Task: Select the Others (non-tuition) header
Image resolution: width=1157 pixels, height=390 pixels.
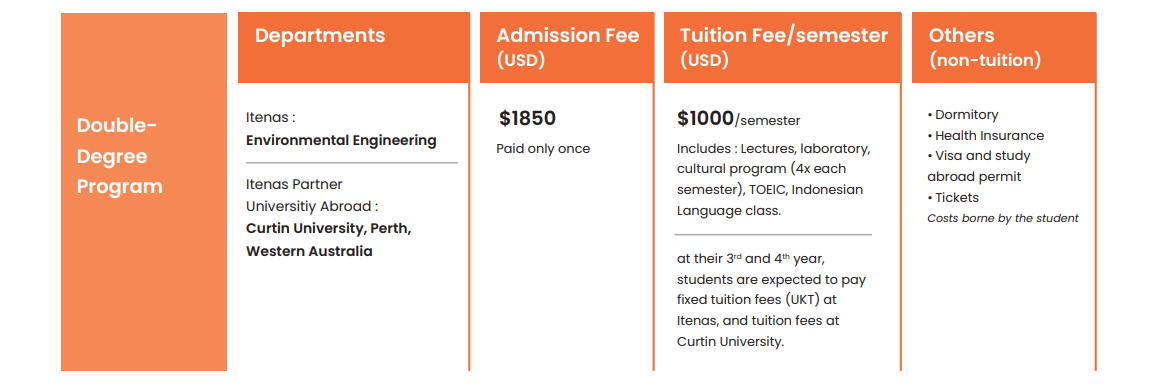Action: [984, 47]
